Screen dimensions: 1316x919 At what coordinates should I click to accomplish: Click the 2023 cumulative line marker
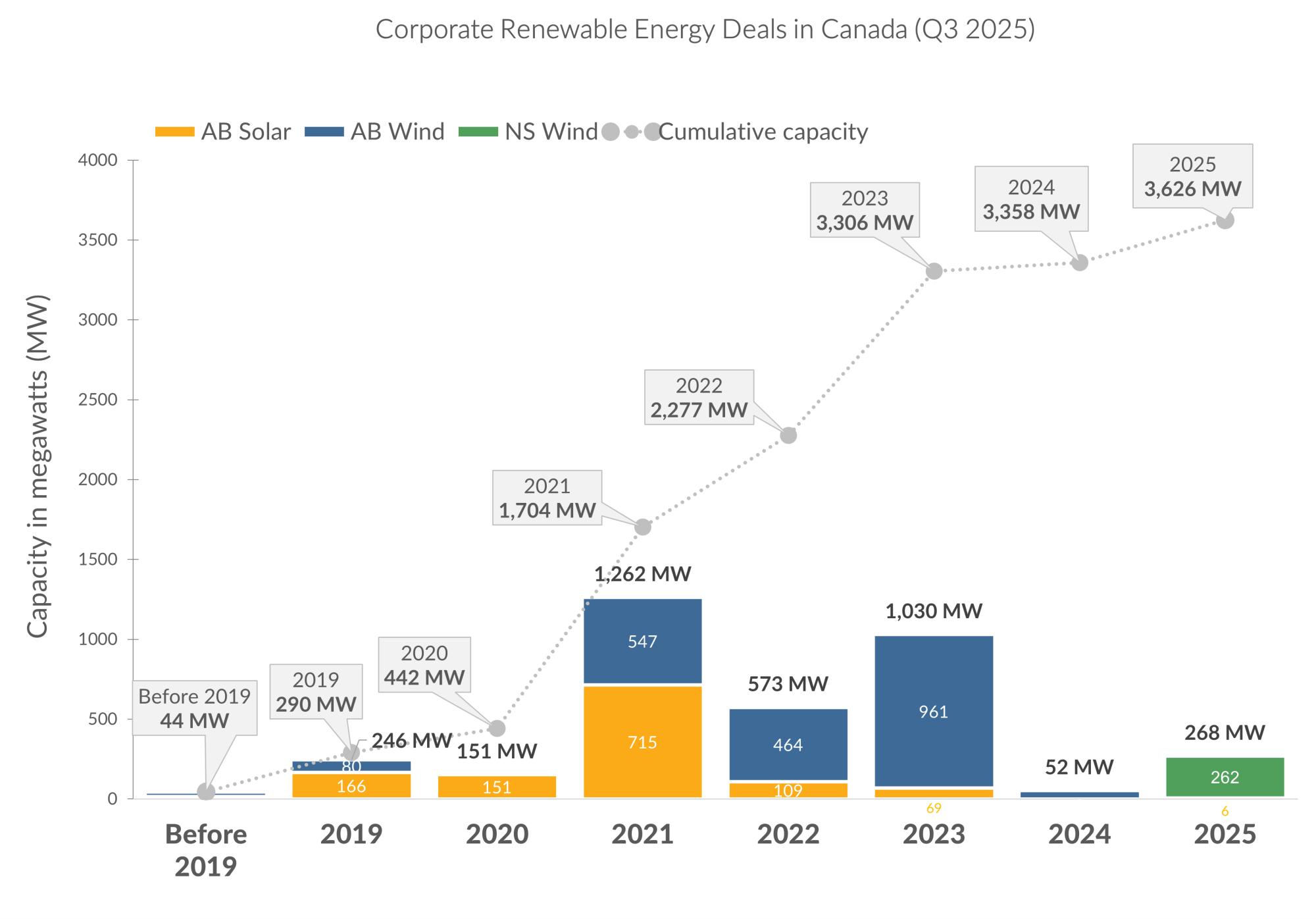[x=934, y=271]
